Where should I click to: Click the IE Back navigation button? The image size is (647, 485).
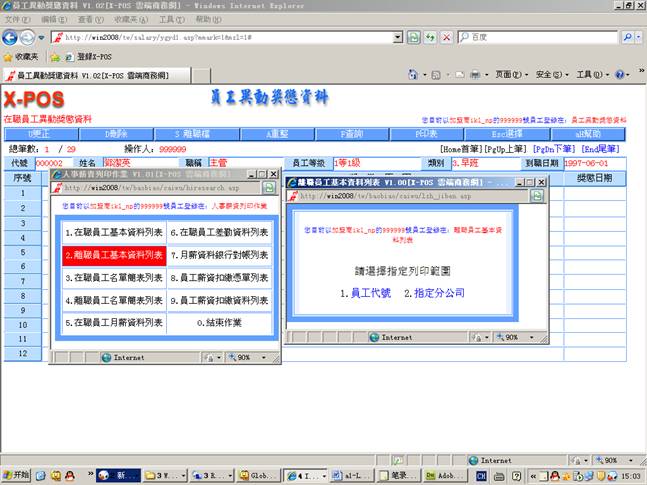pyautogui.click(x=12, y=37)
